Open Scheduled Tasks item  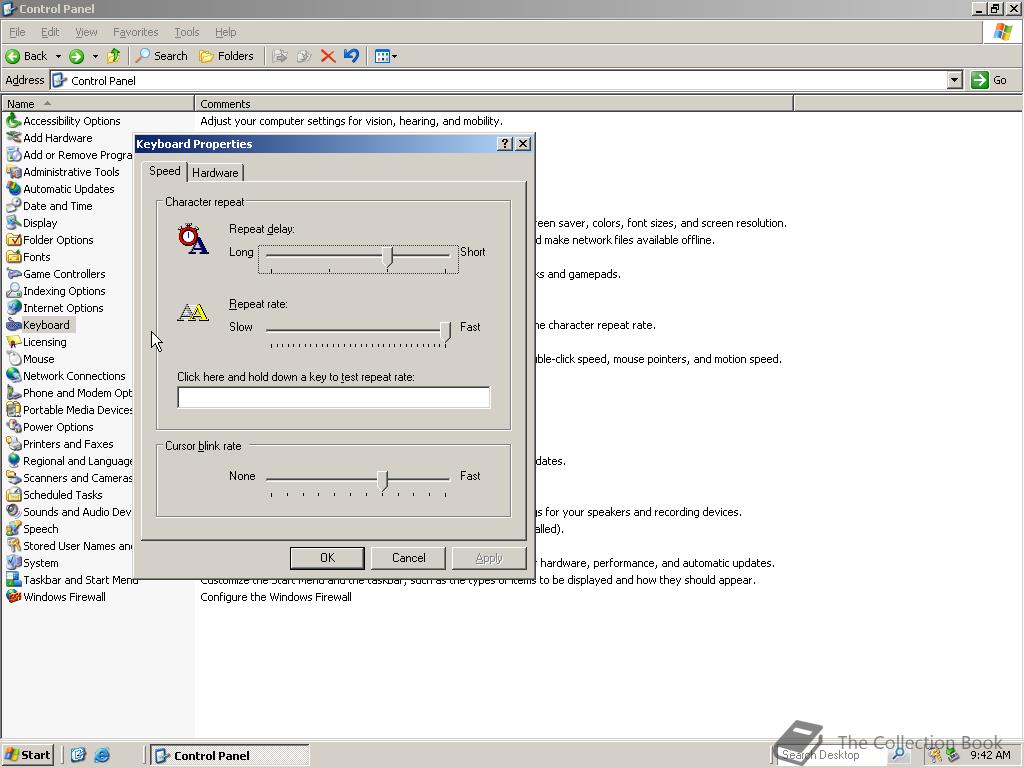(x=54, y=494)
